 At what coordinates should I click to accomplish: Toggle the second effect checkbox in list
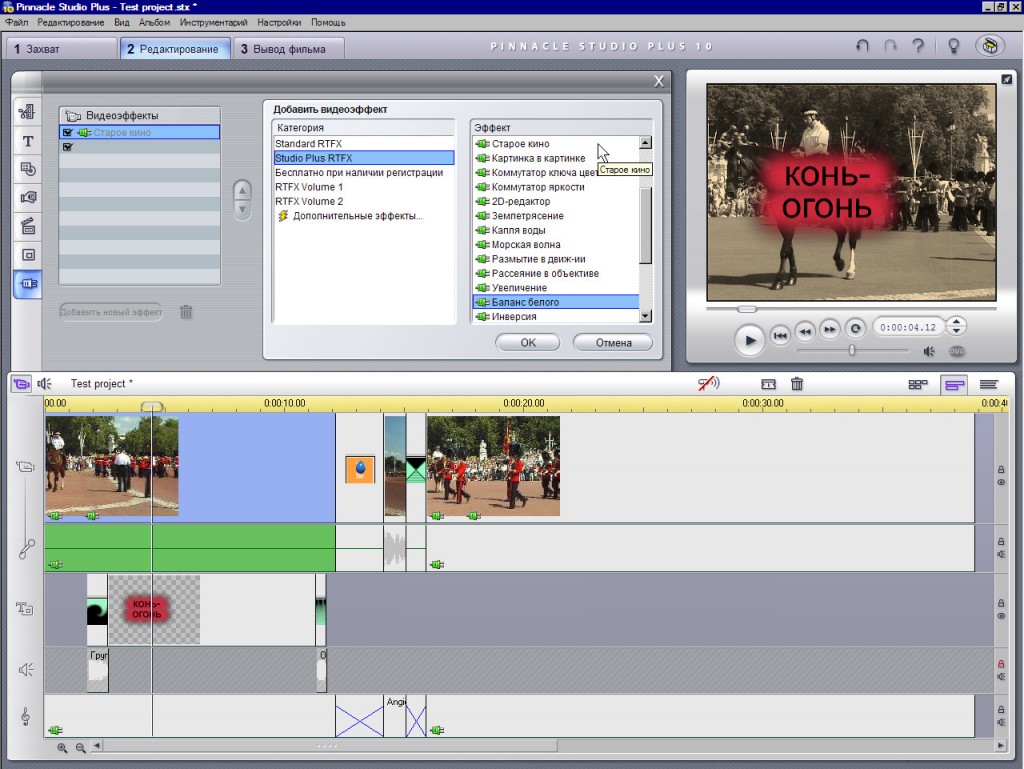[68, 147]
